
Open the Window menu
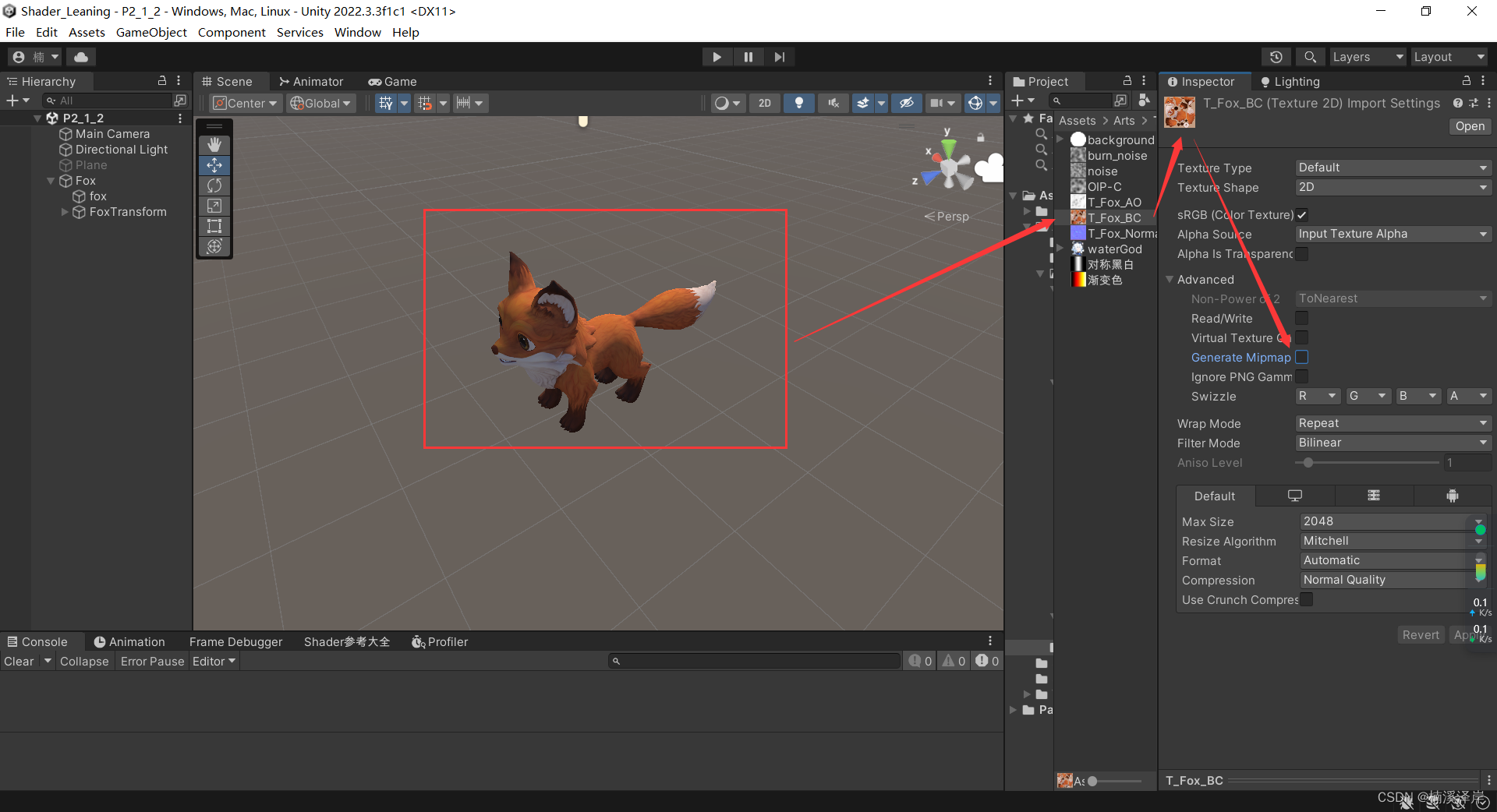(x=357, y=32)
